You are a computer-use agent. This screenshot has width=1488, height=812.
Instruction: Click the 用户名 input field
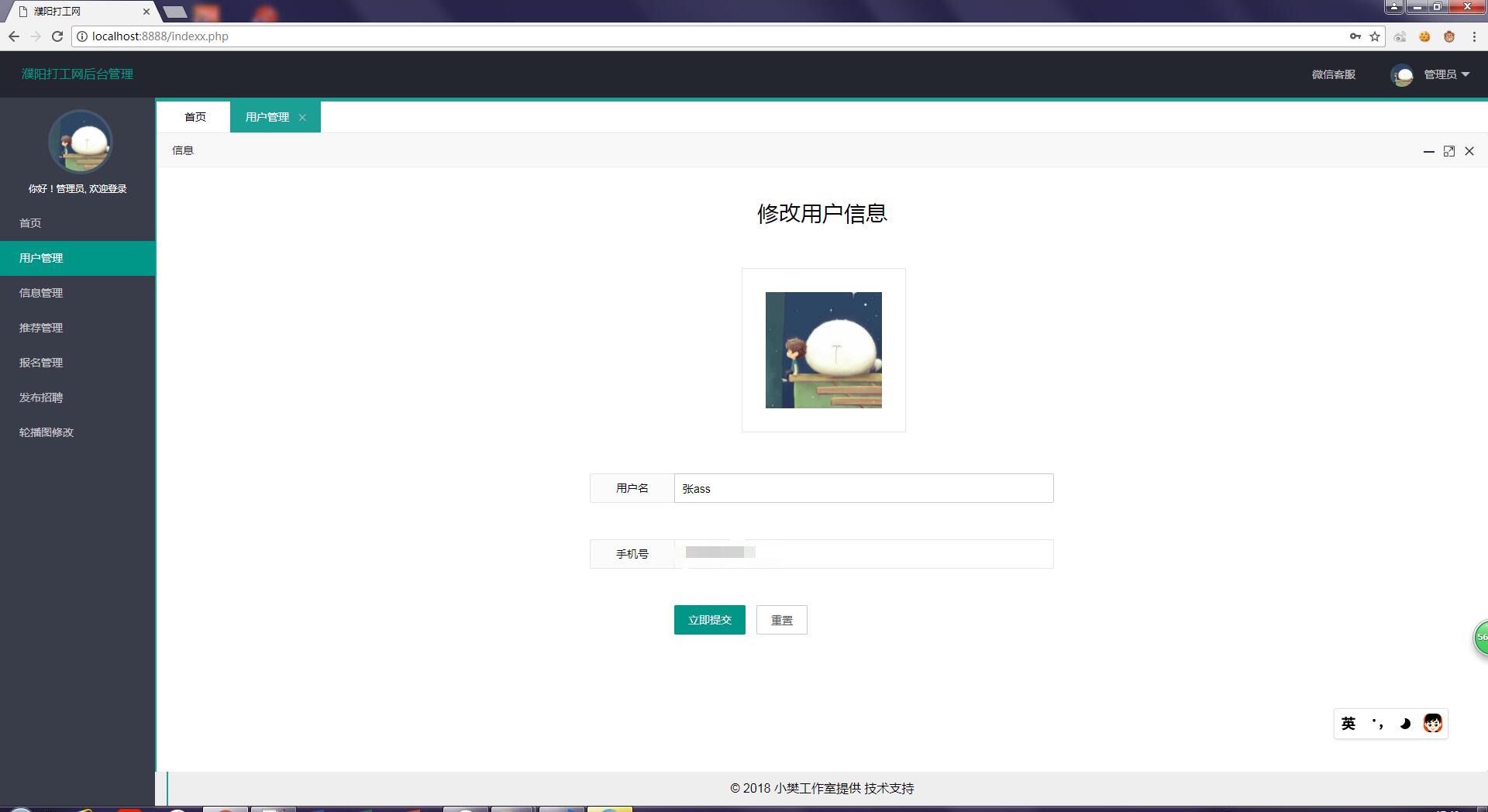[x=863, y=488]
